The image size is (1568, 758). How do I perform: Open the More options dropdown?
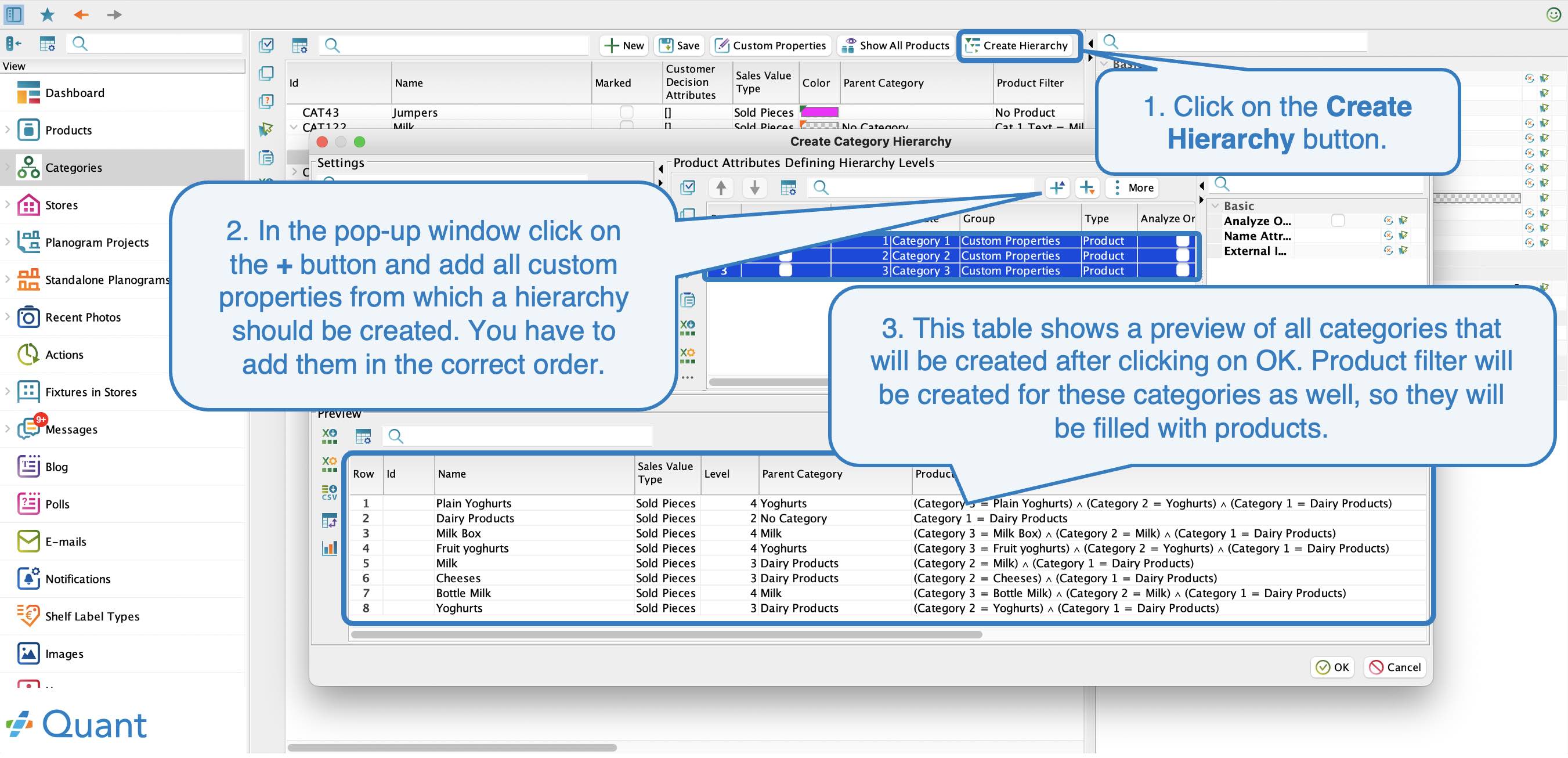1133,188
